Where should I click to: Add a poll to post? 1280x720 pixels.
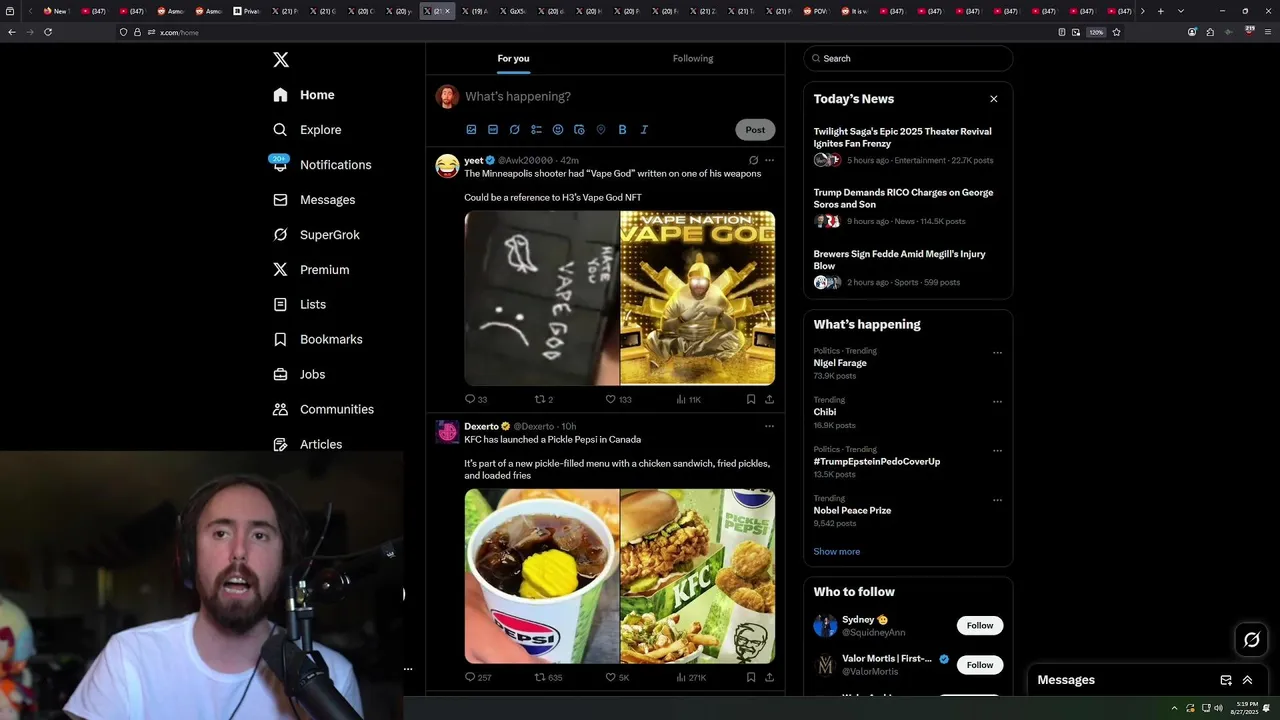pos(536,129)
